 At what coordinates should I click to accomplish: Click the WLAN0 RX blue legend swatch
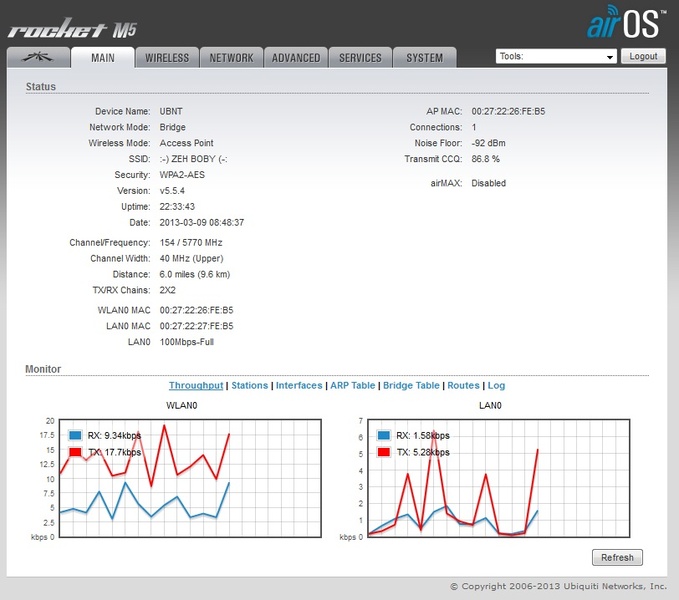[75, 435]
